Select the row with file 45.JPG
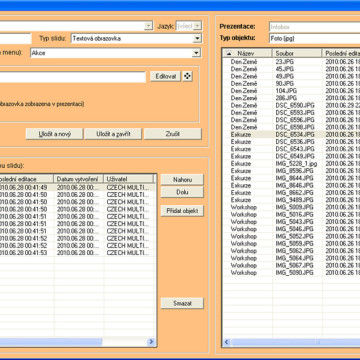The height and width of the screenshot is (360, 360). pyautogui.click(x=292, y=69)
